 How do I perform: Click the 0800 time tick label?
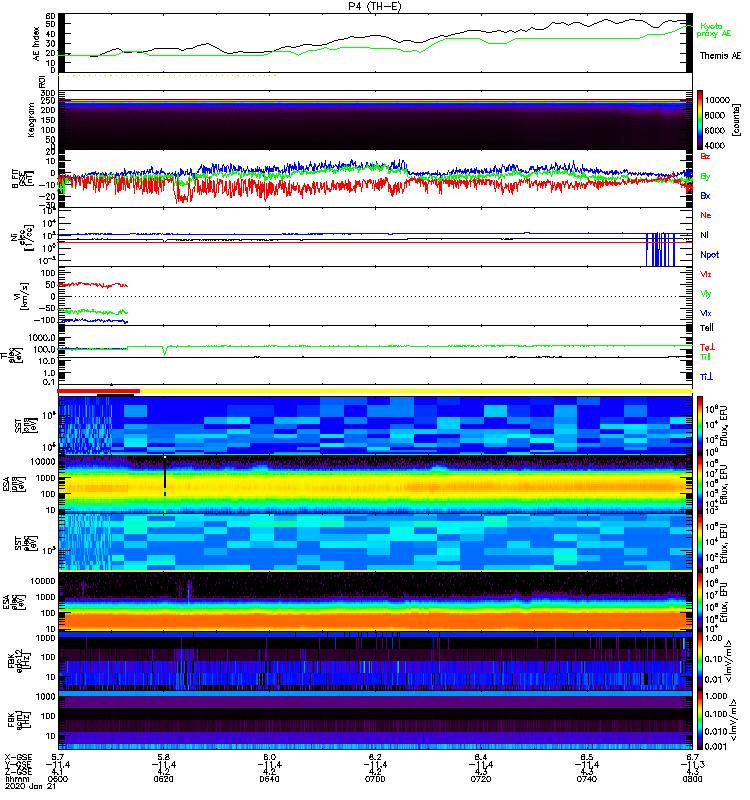click(x=692, y=779)
